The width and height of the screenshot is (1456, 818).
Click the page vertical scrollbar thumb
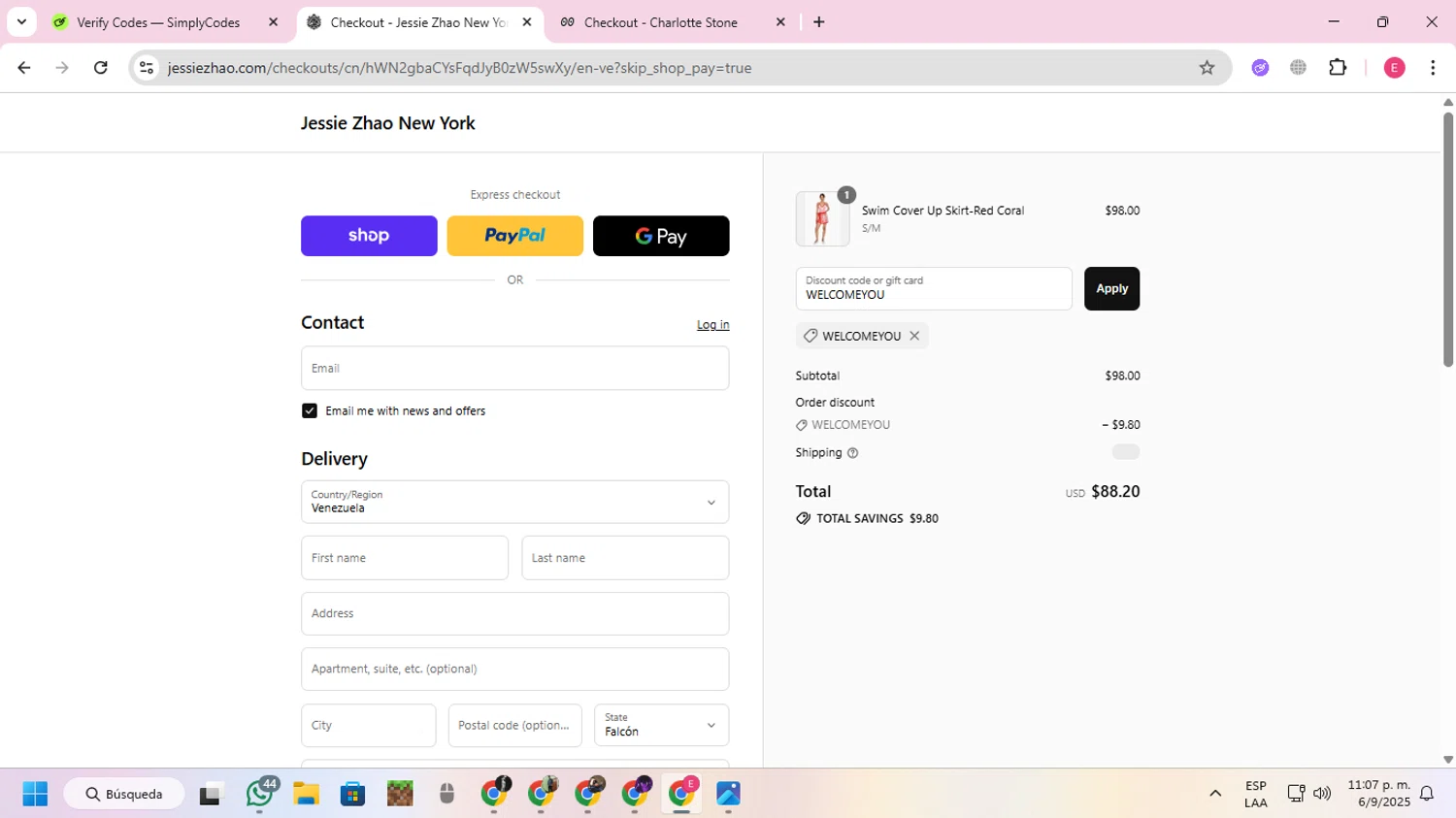point(1448,240)
